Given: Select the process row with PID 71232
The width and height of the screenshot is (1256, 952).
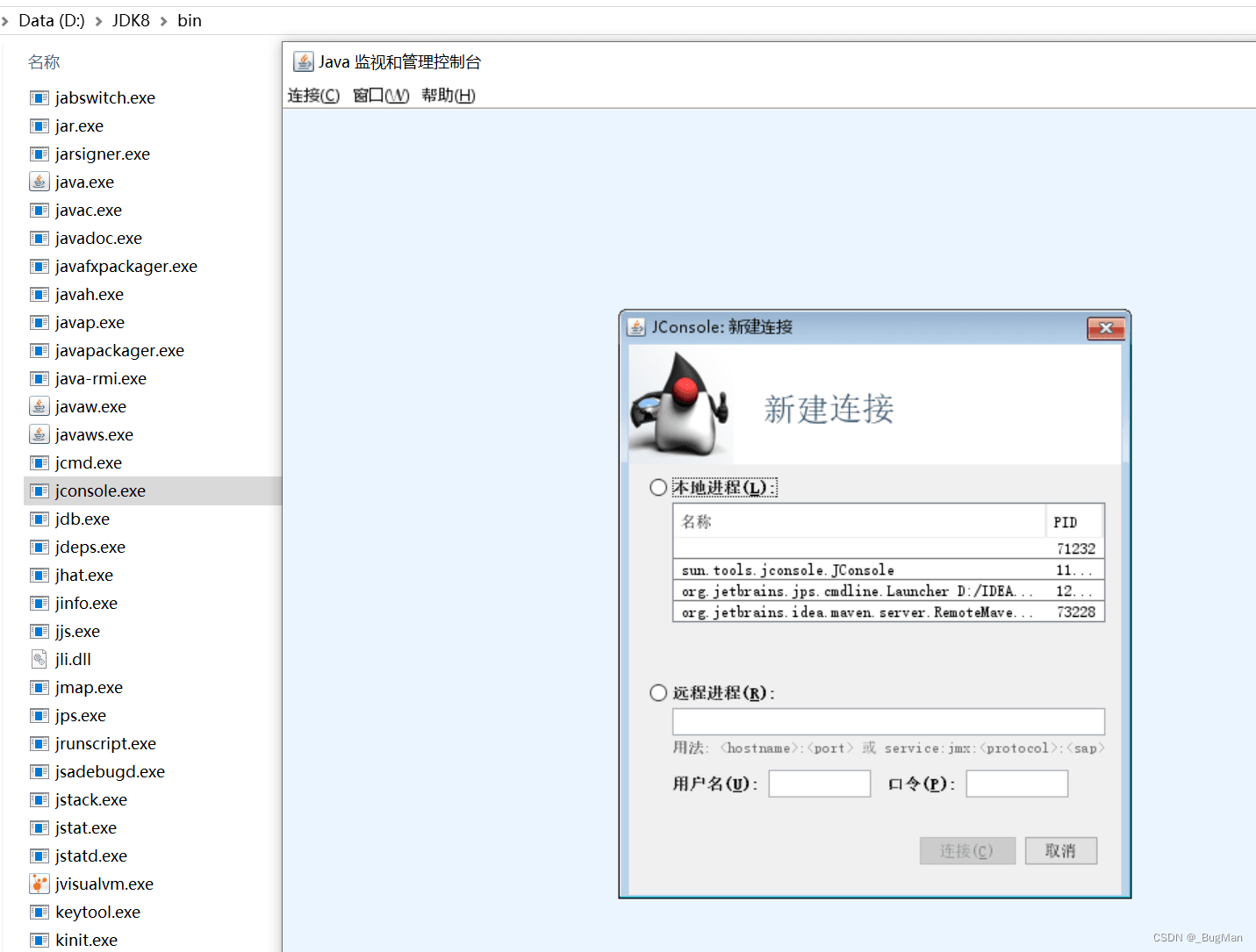Looking at the screenshot, I should (x=888, y=548).
